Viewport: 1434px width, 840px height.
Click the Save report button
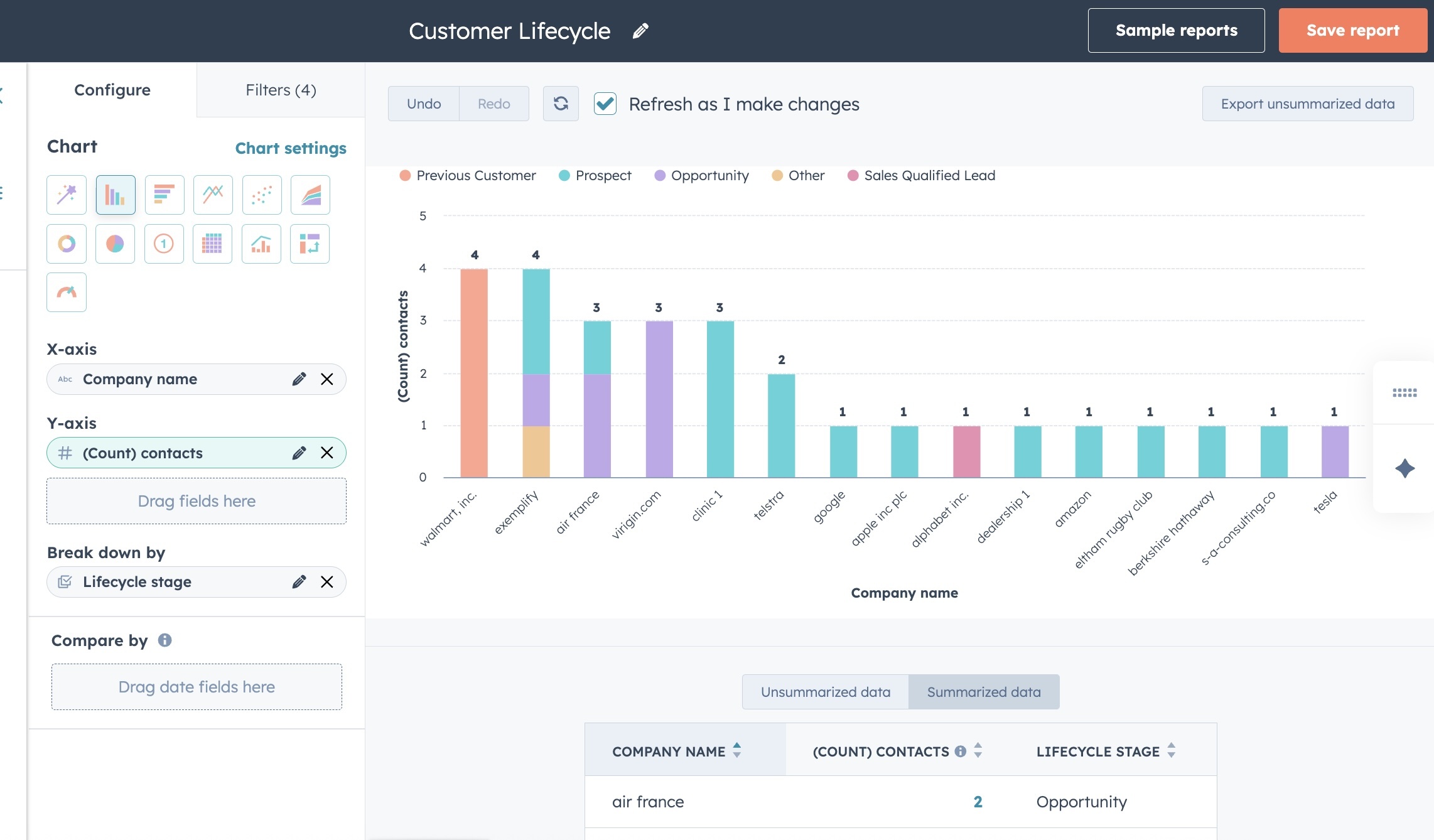point(1352,30)
